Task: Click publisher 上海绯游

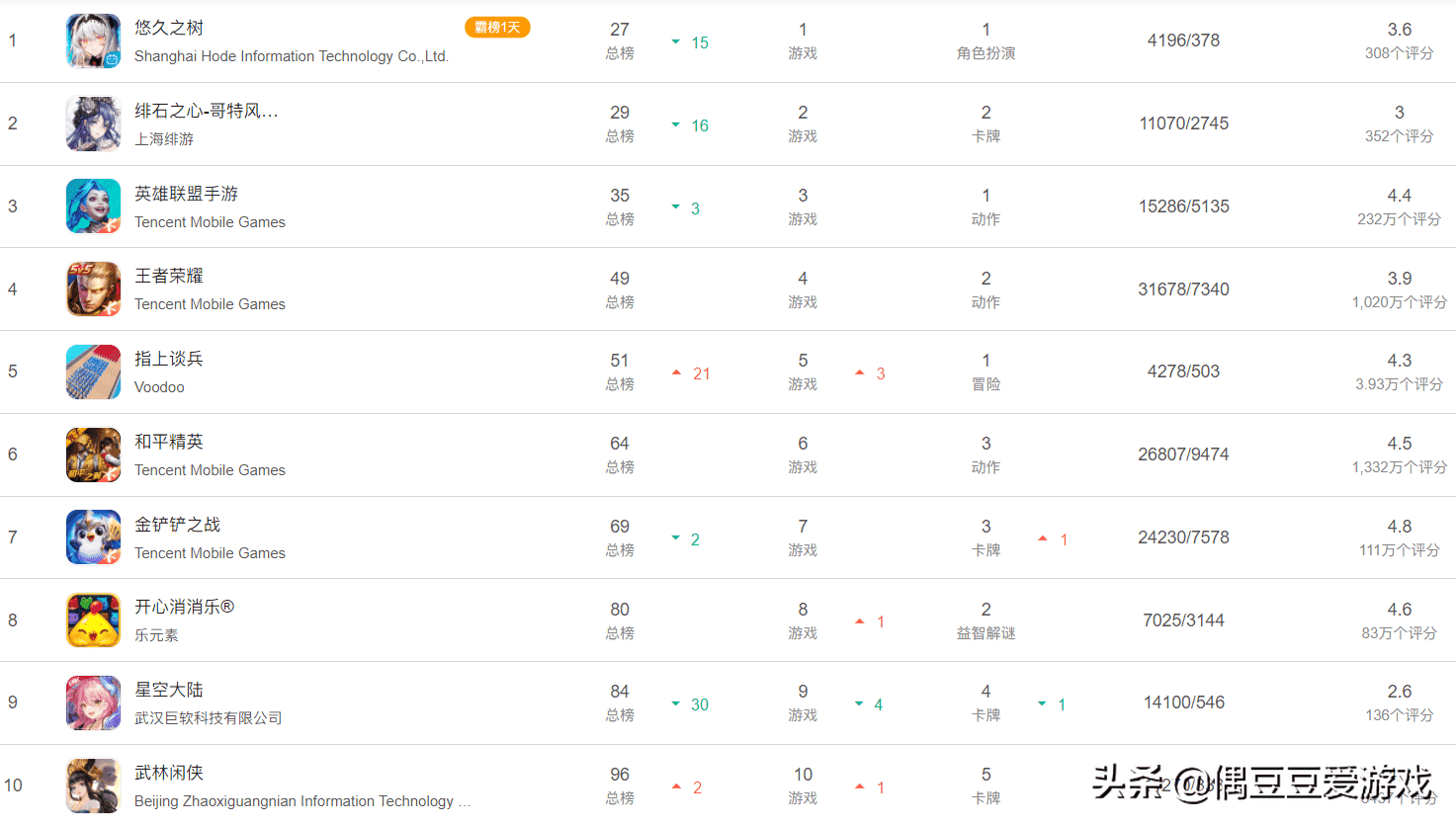Action: 164,139
